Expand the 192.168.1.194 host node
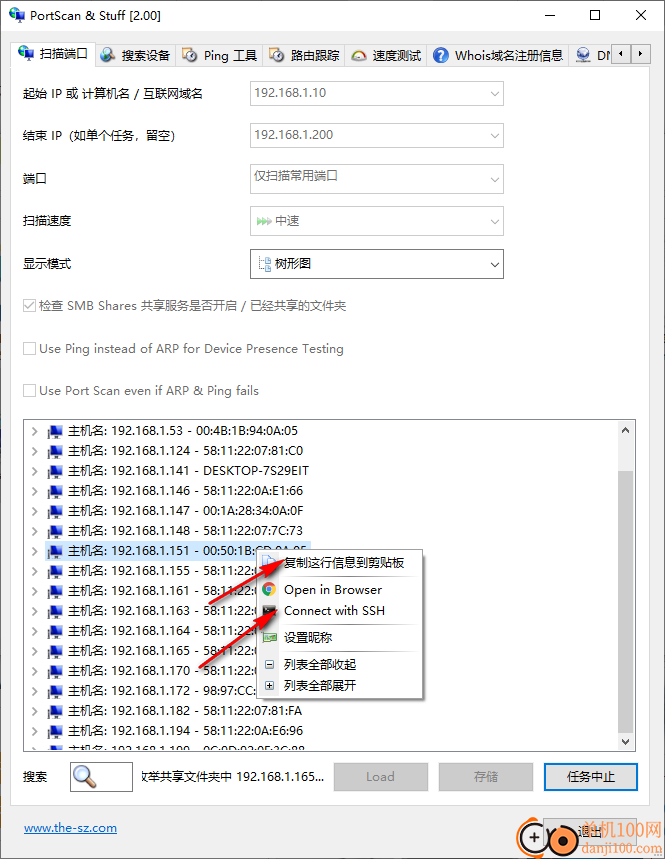665x859 pixels. tap(35, 731)
